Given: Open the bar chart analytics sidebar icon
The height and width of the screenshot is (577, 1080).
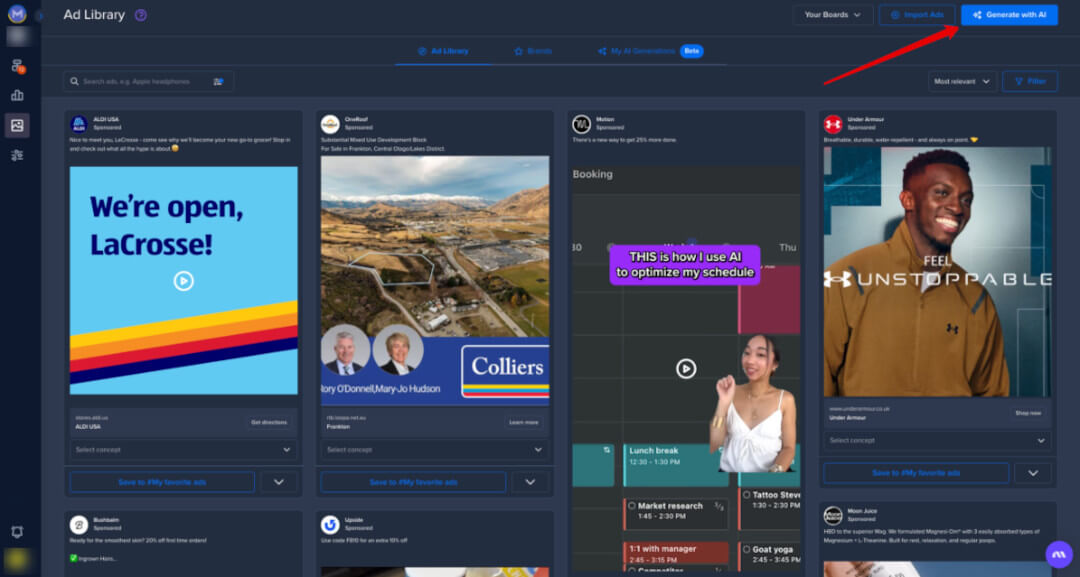Looking at the screenshot, I should (17, 96).
